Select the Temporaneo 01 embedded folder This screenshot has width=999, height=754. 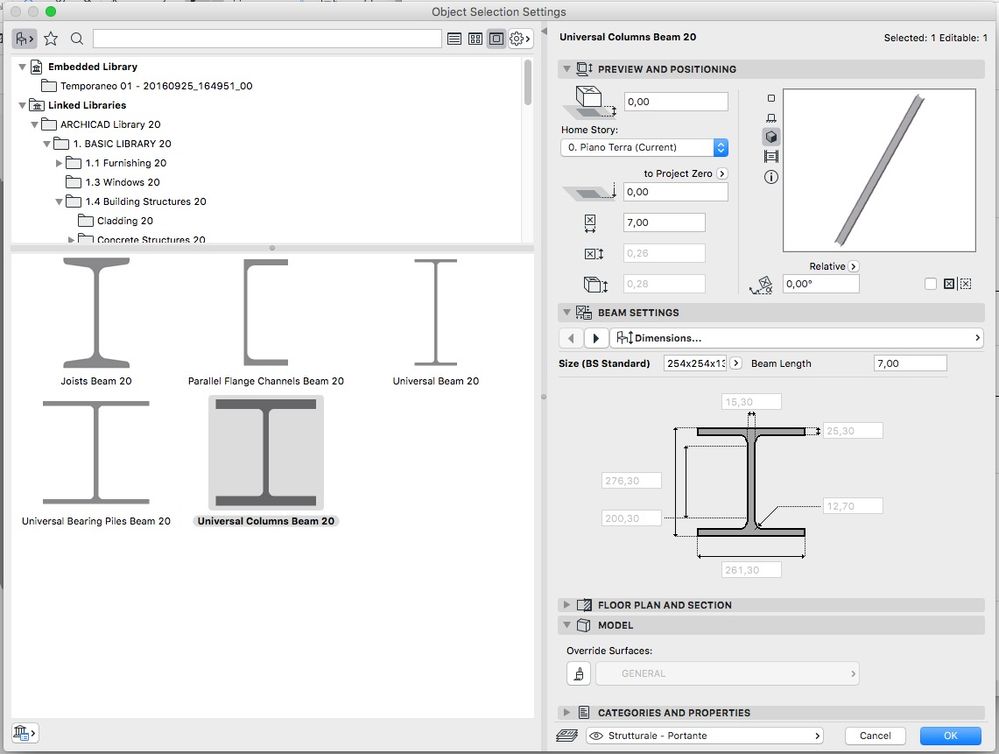[x=147, y=86]
